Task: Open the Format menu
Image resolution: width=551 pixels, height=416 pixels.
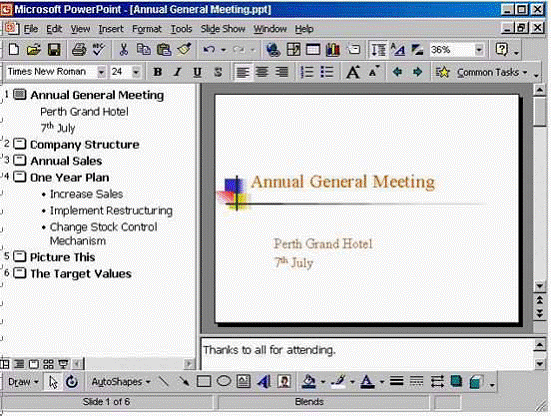Action: (x=147, y=29)
